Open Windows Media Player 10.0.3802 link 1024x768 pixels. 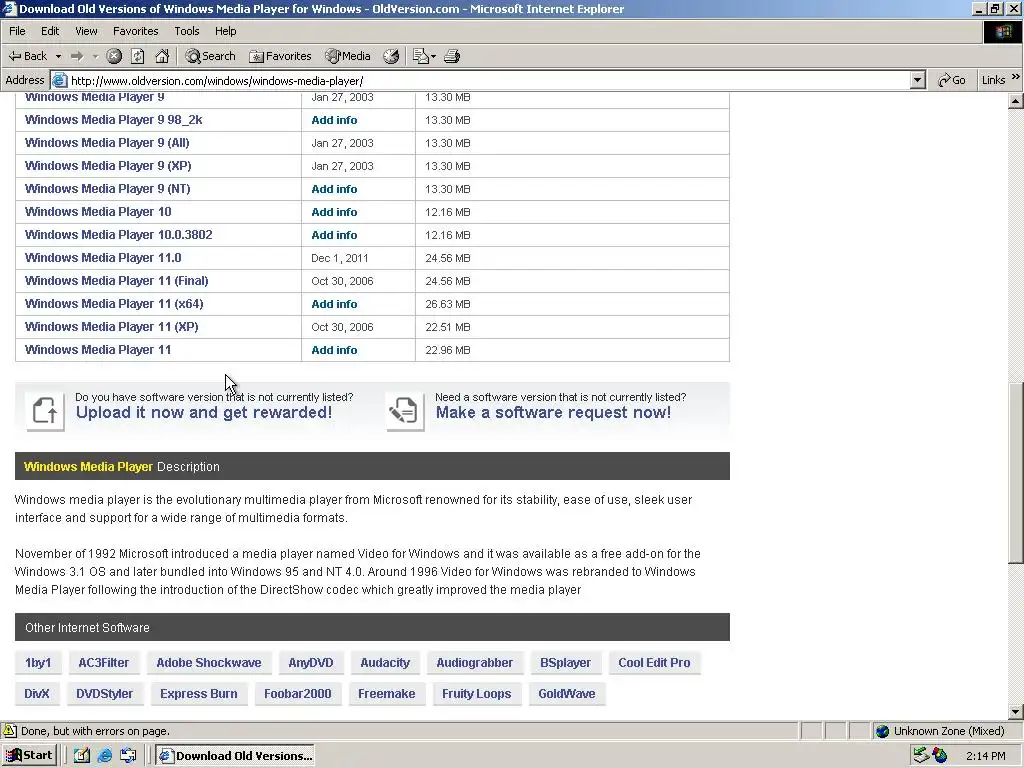118,234
